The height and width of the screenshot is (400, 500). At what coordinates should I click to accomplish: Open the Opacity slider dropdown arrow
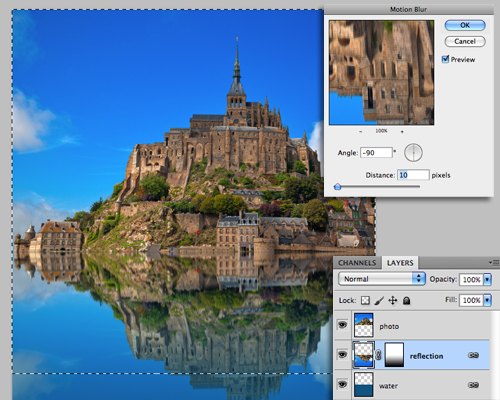[x=487, y=279]
